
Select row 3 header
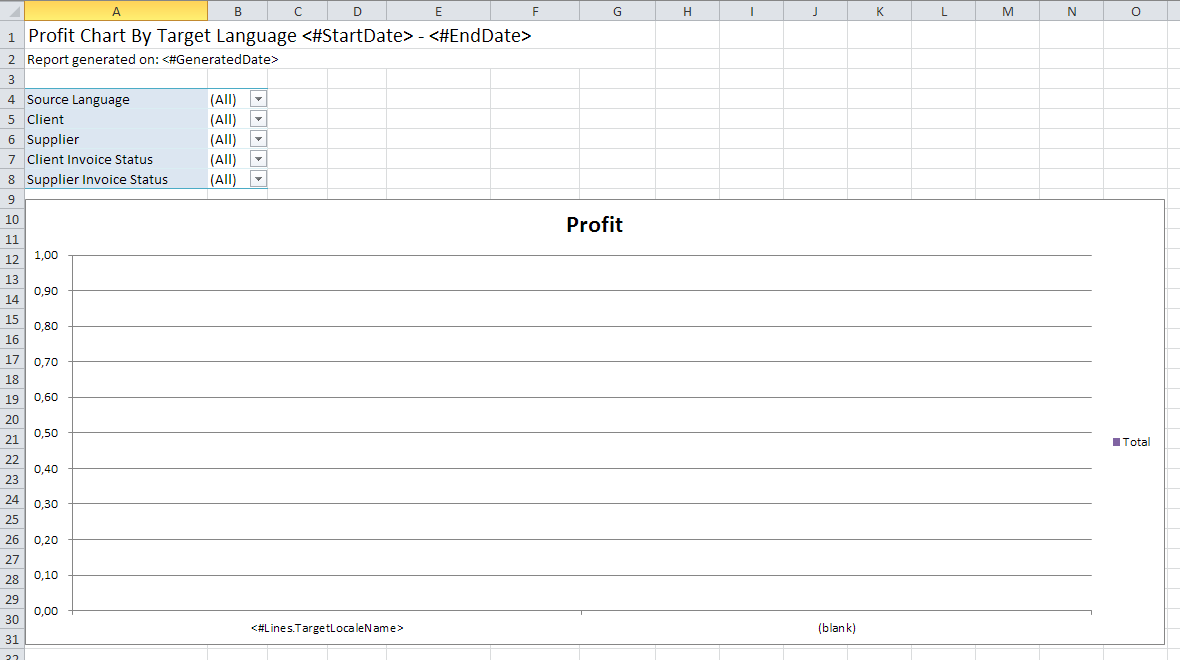(12, 78)
